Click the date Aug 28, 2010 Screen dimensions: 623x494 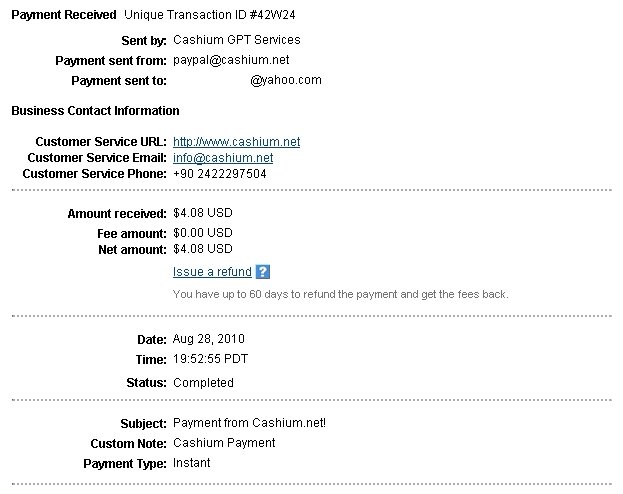[209, 339]
